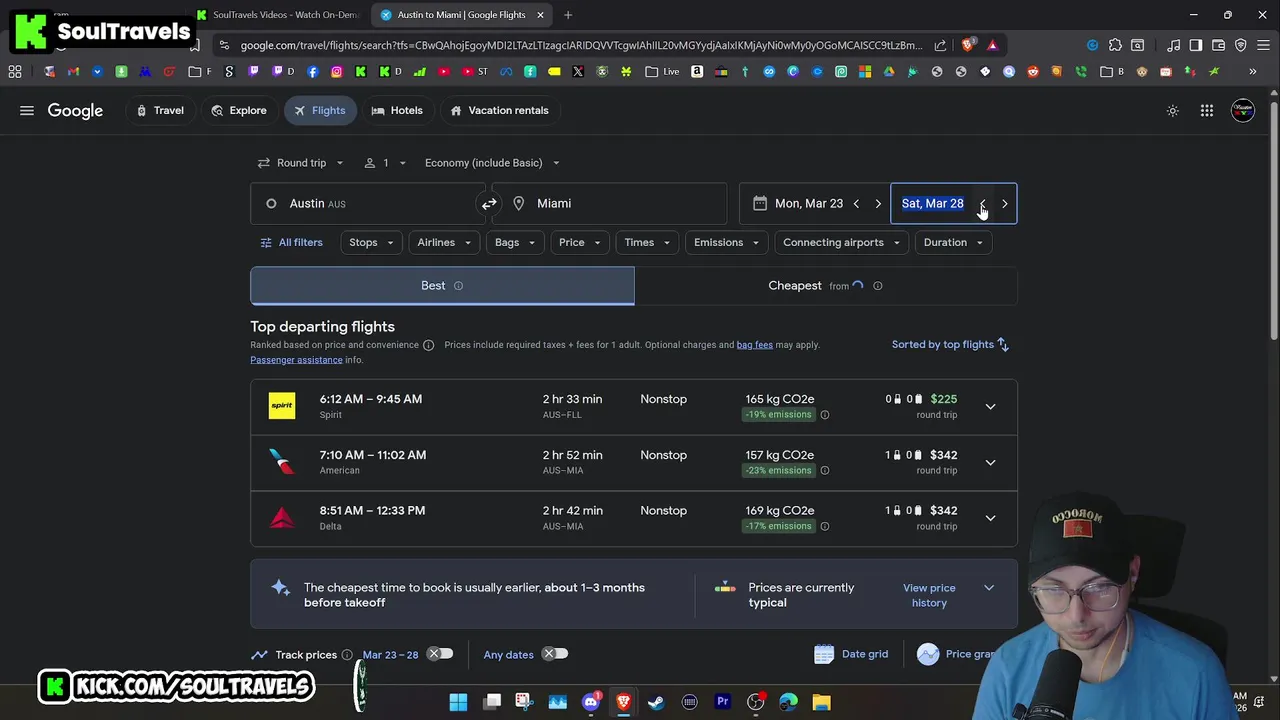The image size is (1280, 720).
Task: Open the Bags filter dropdown
Action: coord(515,243)
